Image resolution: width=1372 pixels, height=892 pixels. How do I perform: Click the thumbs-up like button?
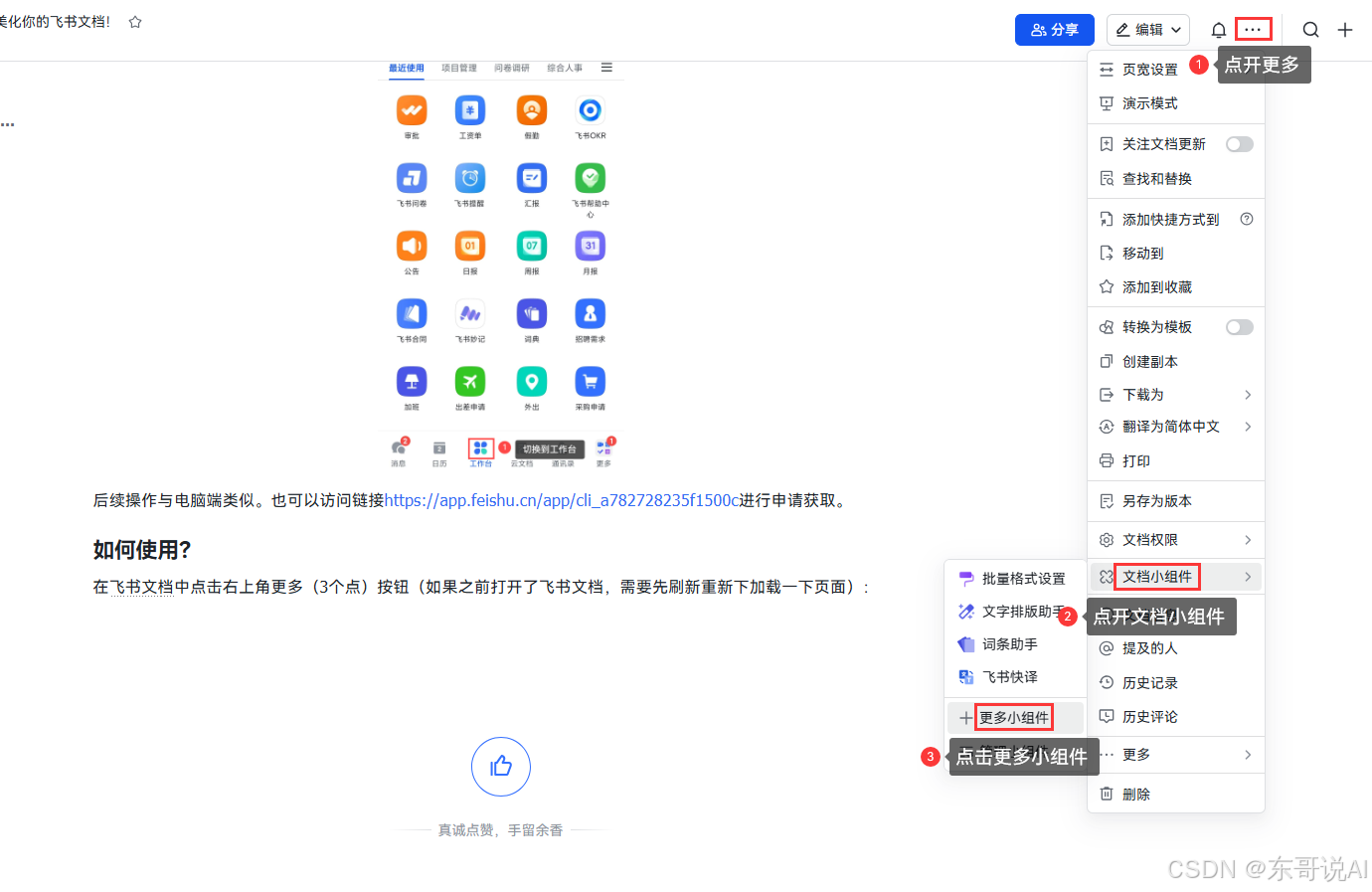click(x=501, y=767)
